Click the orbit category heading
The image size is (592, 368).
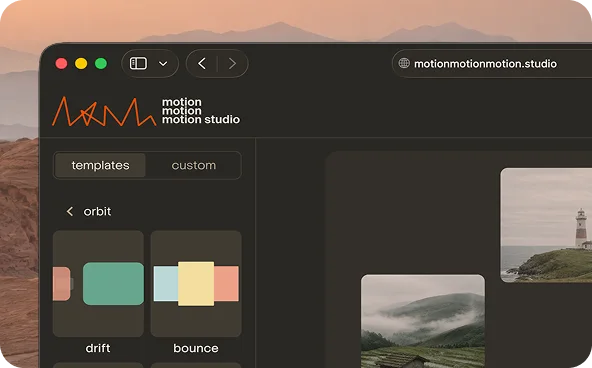[97, 211]
